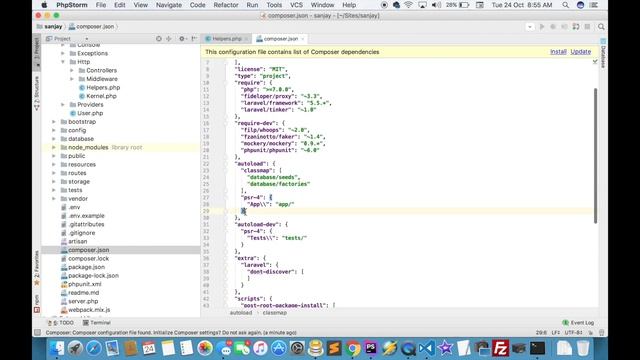This screenshot has width=640, height=360.
Task: Open FileZilla from the Dock
Action: [x=500, y=348]
